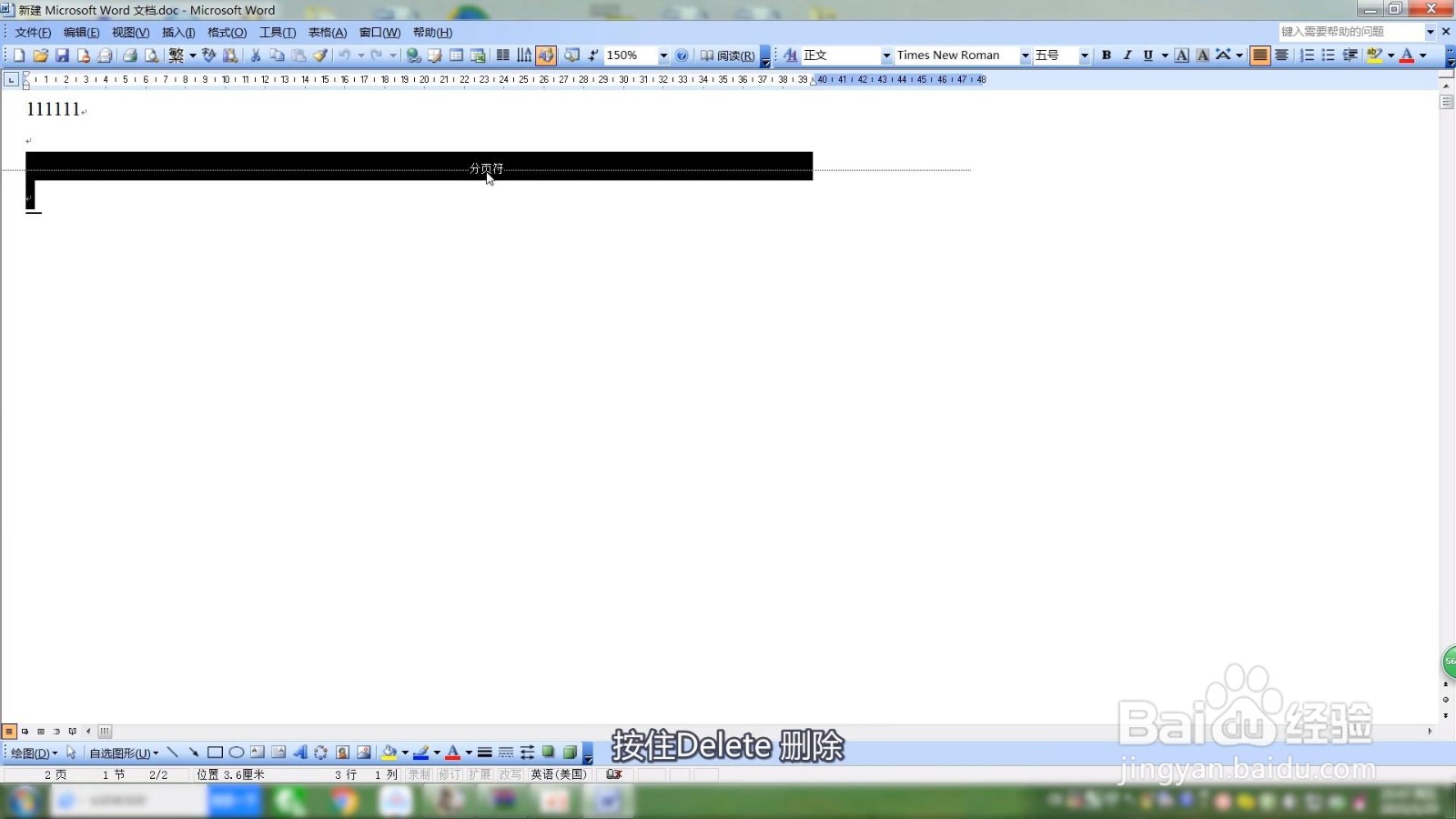Cut selection with scissors icon
This screenshot has height=819, width=1456.
click(256, 56)
